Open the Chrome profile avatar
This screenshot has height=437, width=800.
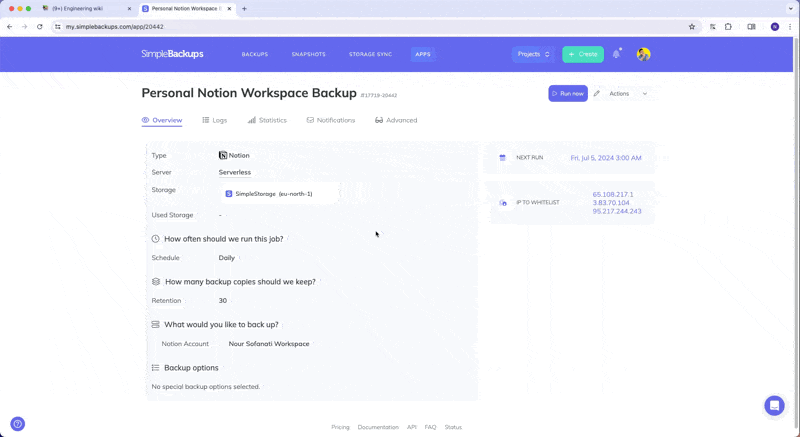tap(774, 27)
